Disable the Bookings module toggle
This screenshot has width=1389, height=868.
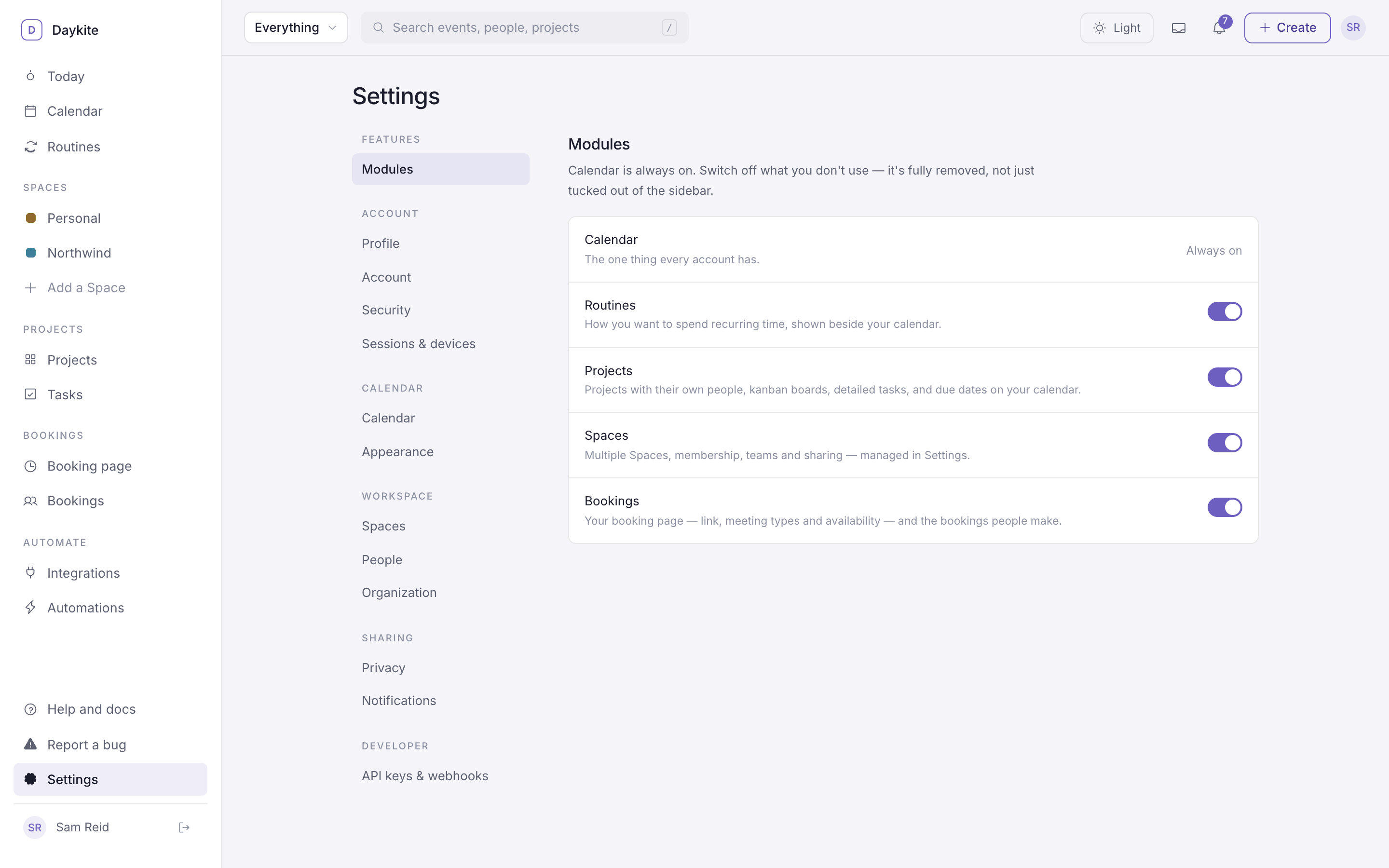(1224, 507)
